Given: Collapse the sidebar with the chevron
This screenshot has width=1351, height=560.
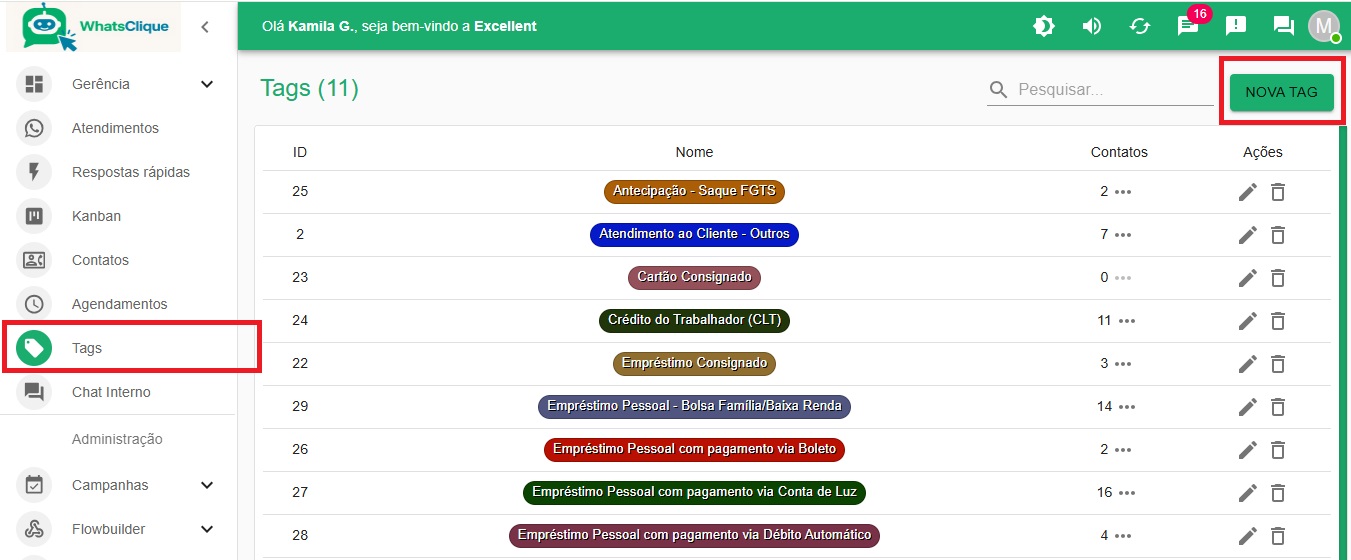Looking at the screenshot, I should (205, 27).
